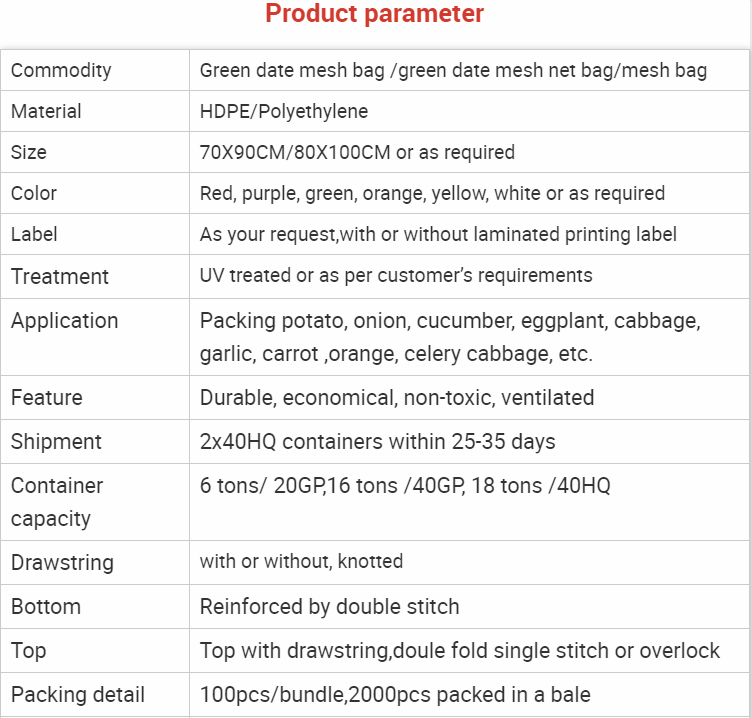Select the Color row label

tap(34, 193)
